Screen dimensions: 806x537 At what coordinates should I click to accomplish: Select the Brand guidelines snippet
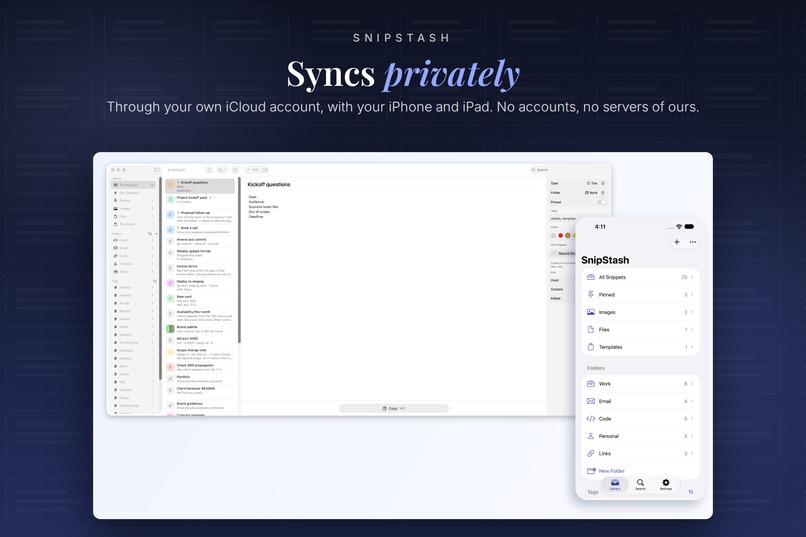coord(200,405)
